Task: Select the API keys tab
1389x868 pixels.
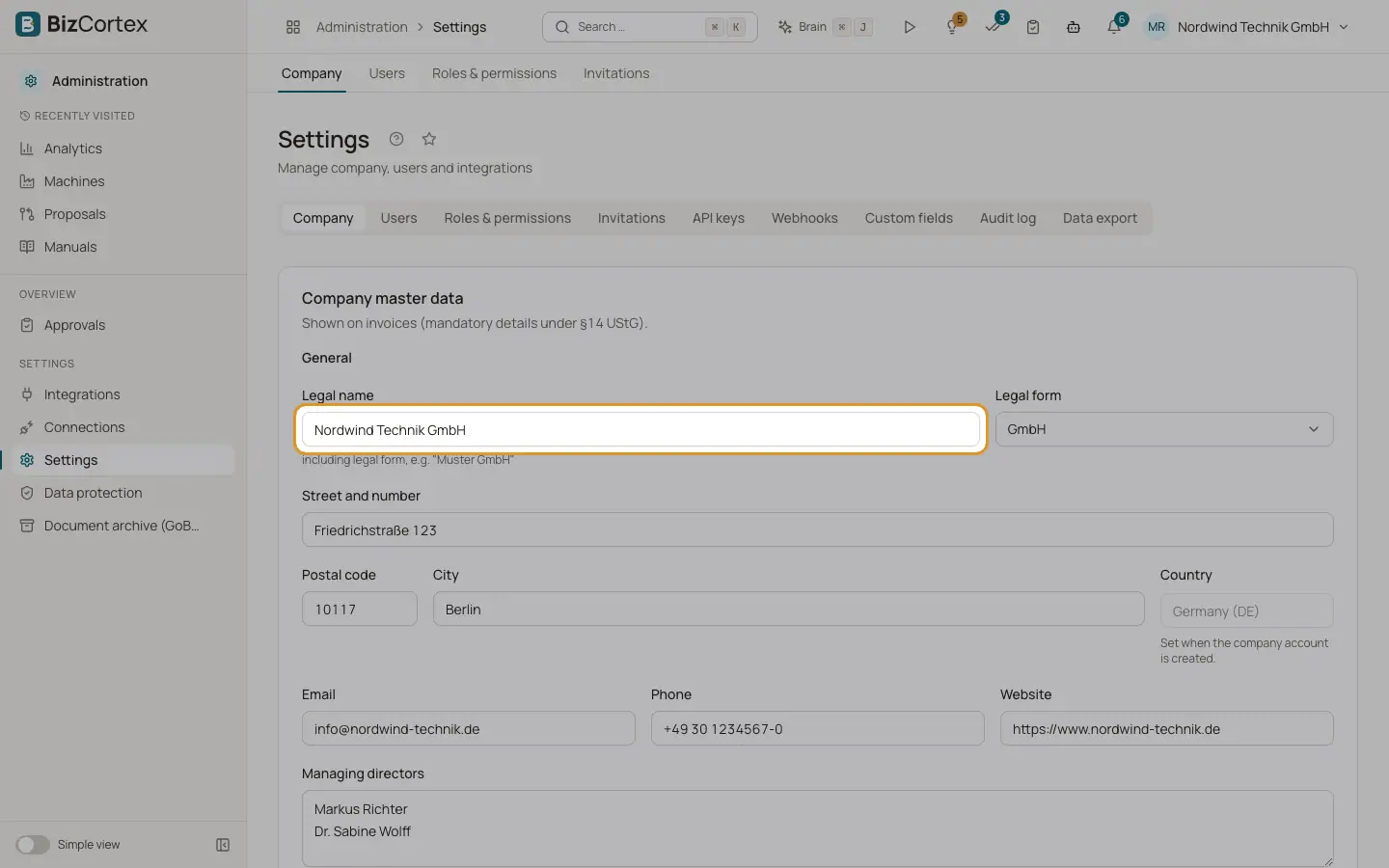Action: tap(719, 218)
